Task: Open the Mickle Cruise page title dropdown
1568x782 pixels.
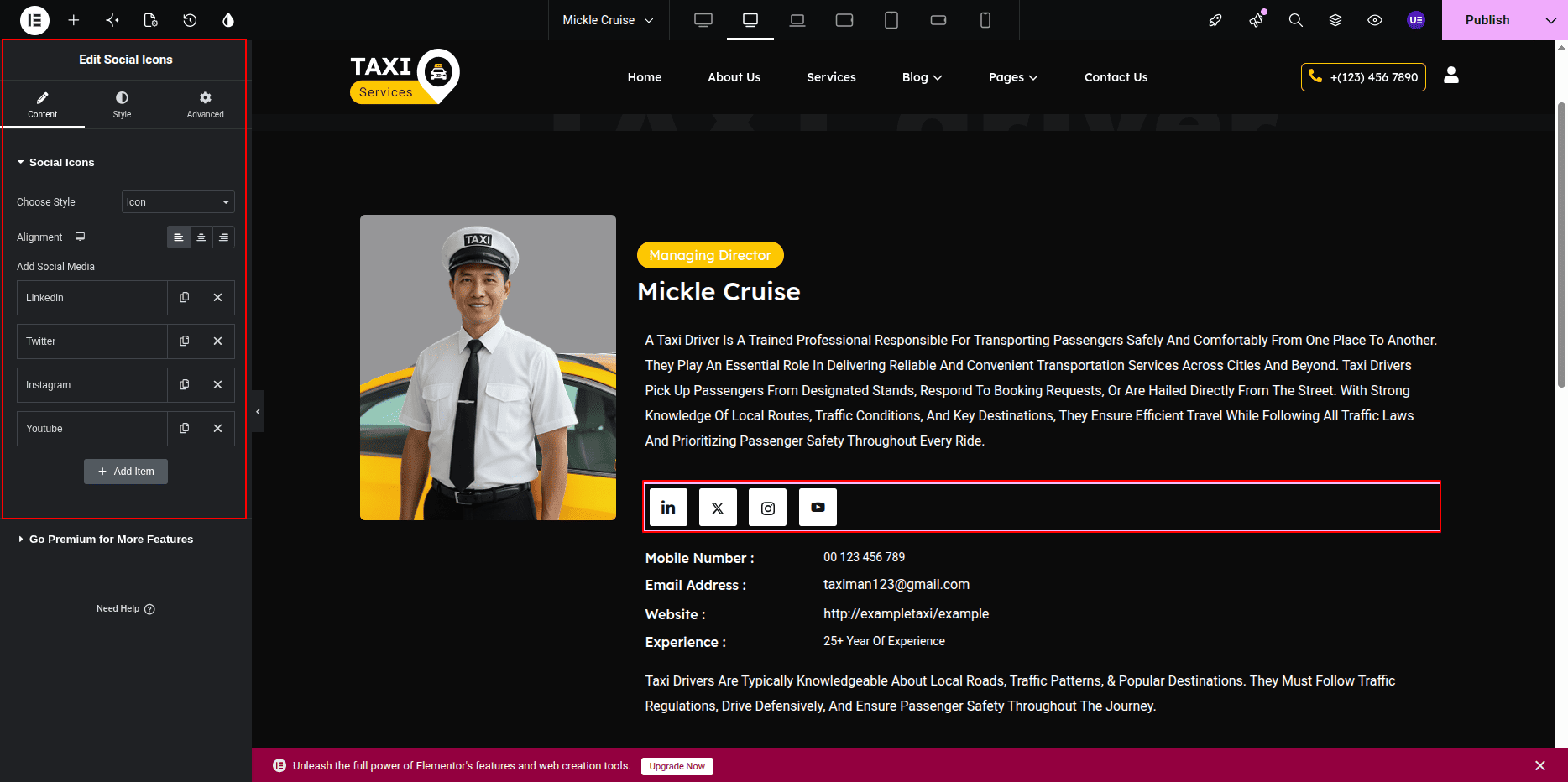Action: (x=609, y=20)
